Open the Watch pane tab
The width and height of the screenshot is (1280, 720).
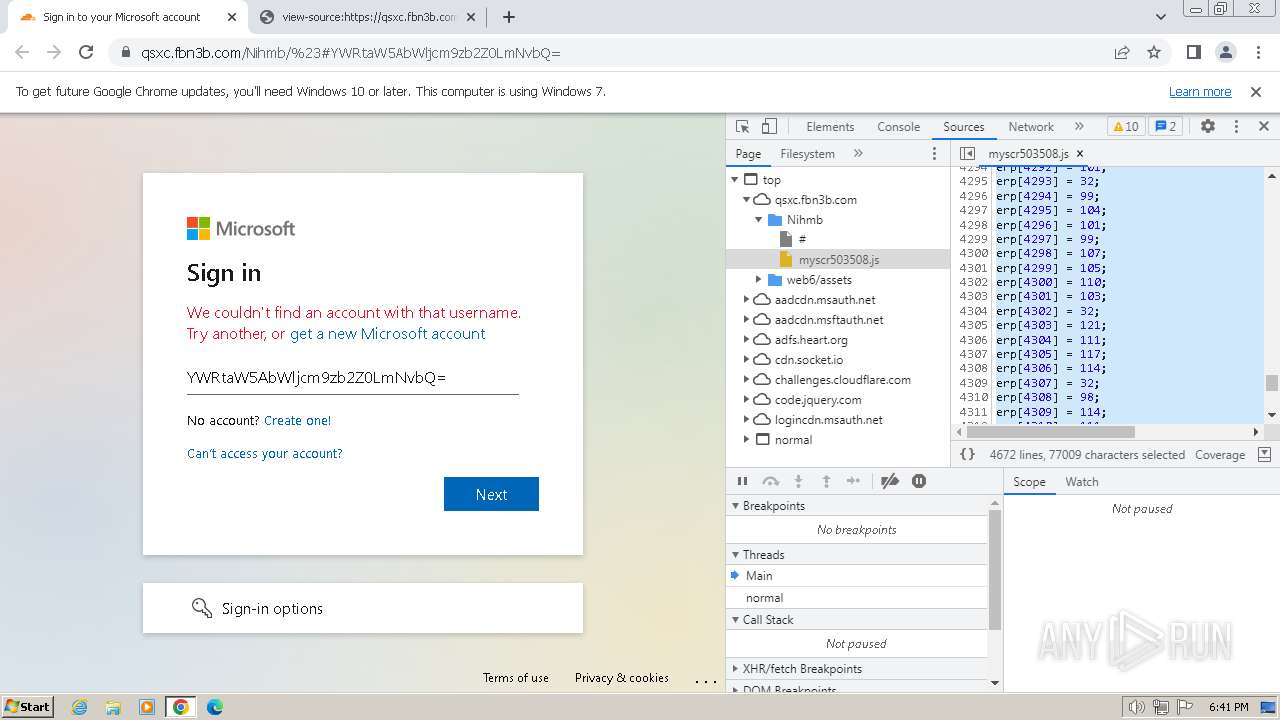(1082, 482)
